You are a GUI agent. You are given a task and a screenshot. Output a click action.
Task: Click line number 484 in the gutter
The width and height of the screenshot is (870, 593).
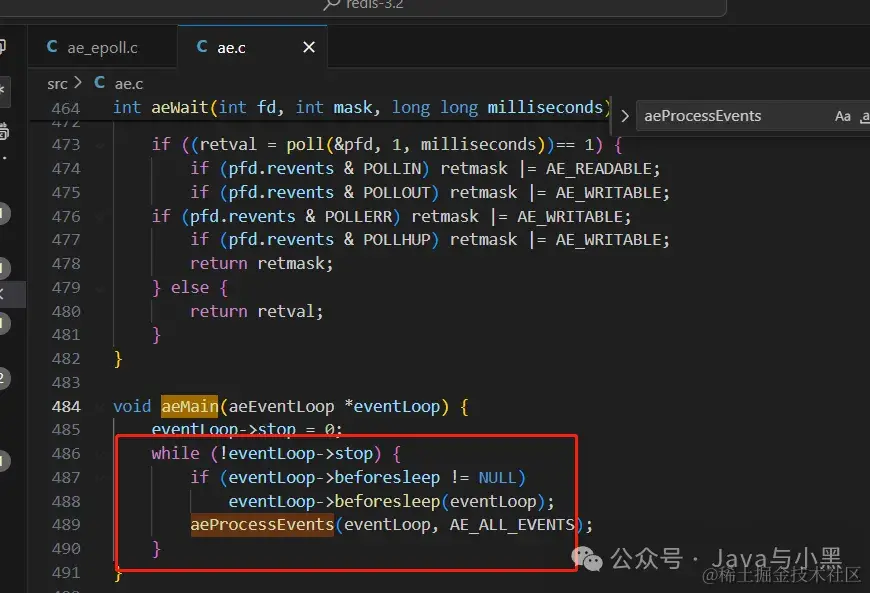(66, 407)
